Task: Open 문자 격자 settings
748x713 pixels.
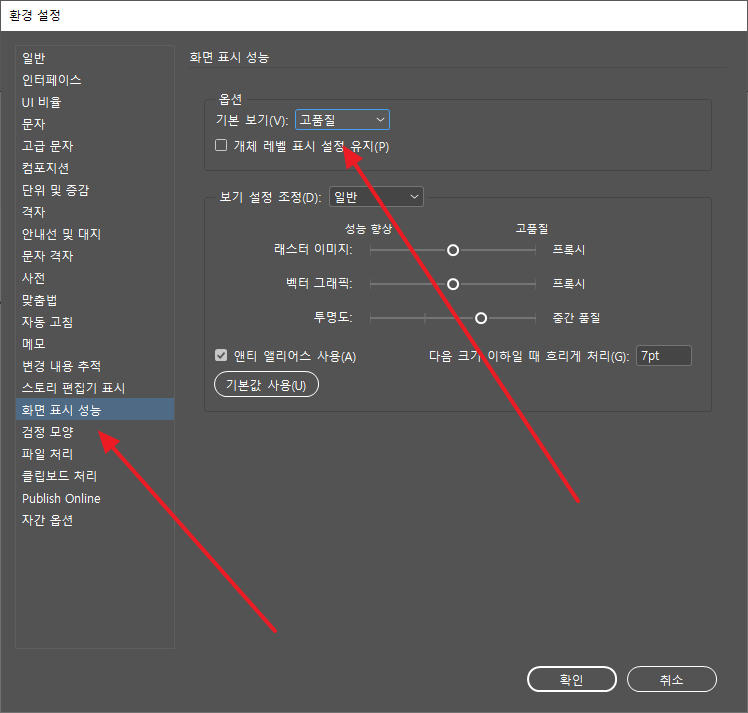Action: click(95, 256)
